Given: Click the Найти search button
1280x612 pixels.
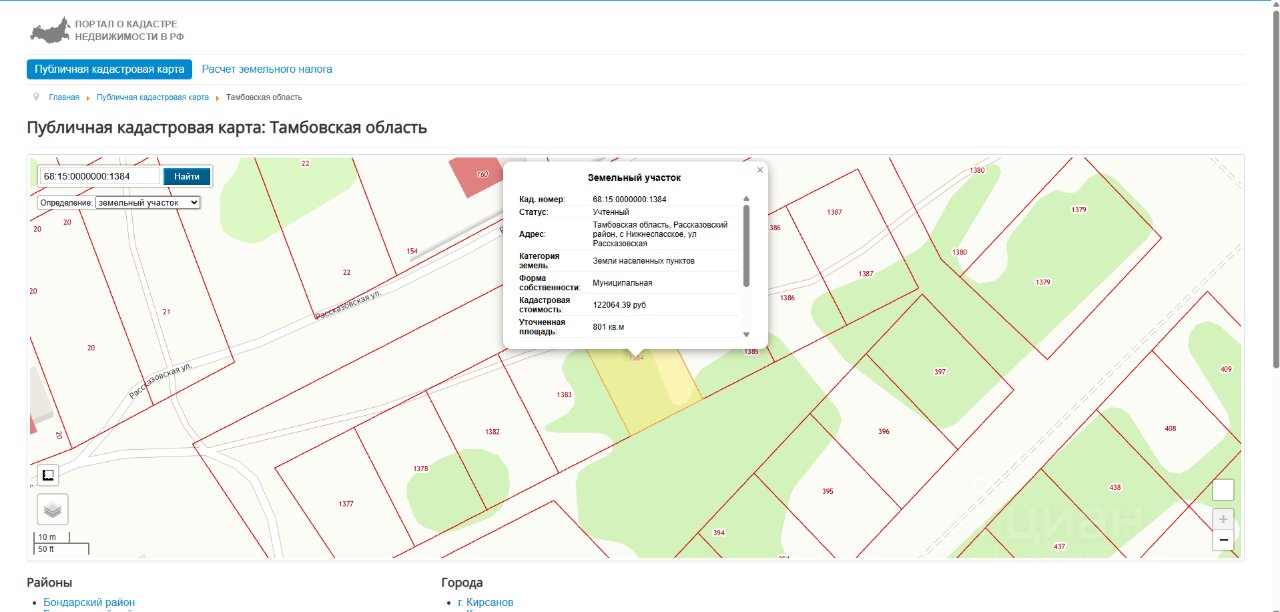Looking at the screenshot, I should pos(187,176).
